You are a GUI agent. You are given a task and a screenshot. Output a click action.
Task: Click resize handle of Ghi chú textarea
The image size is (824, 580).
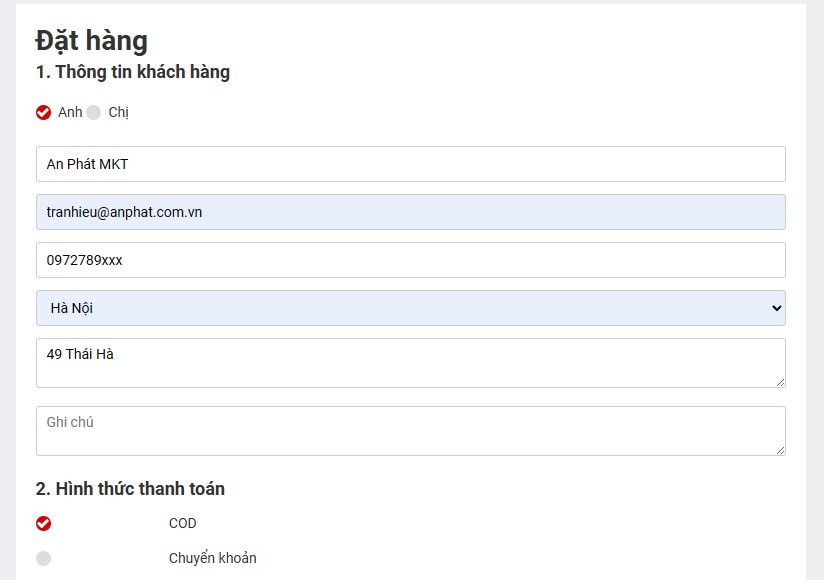click(x=780, y=450)
